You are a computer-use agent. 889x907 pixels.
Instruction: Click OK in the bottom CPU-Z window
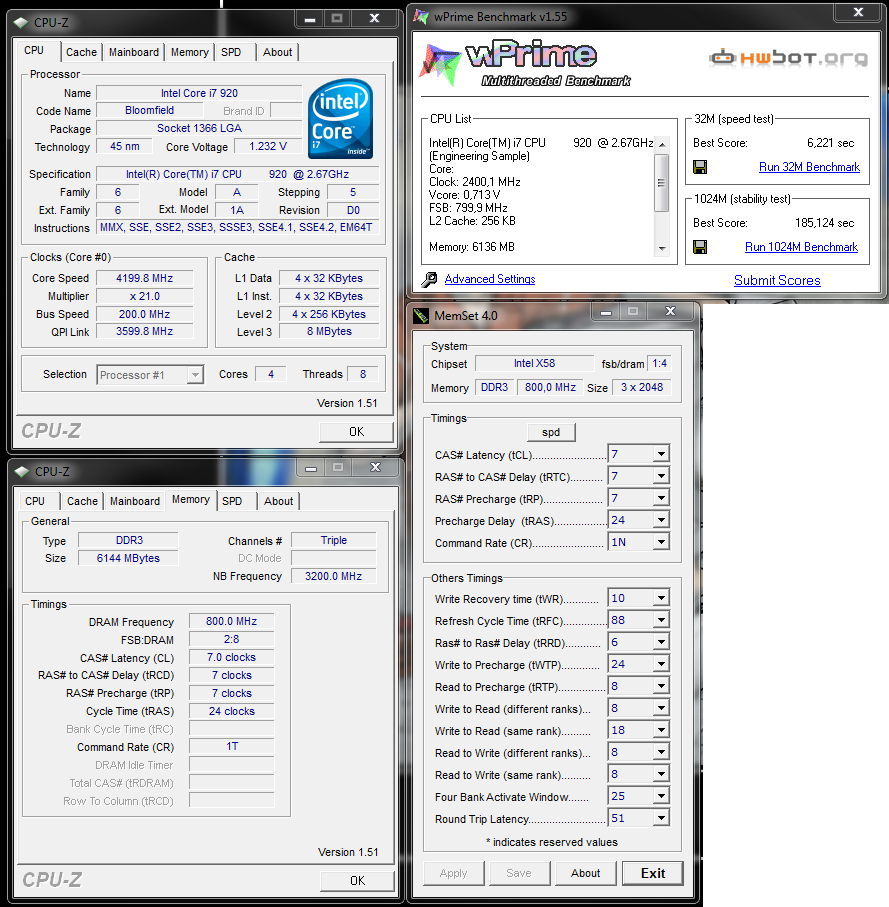pyautogui.click(x=357, y=880)
